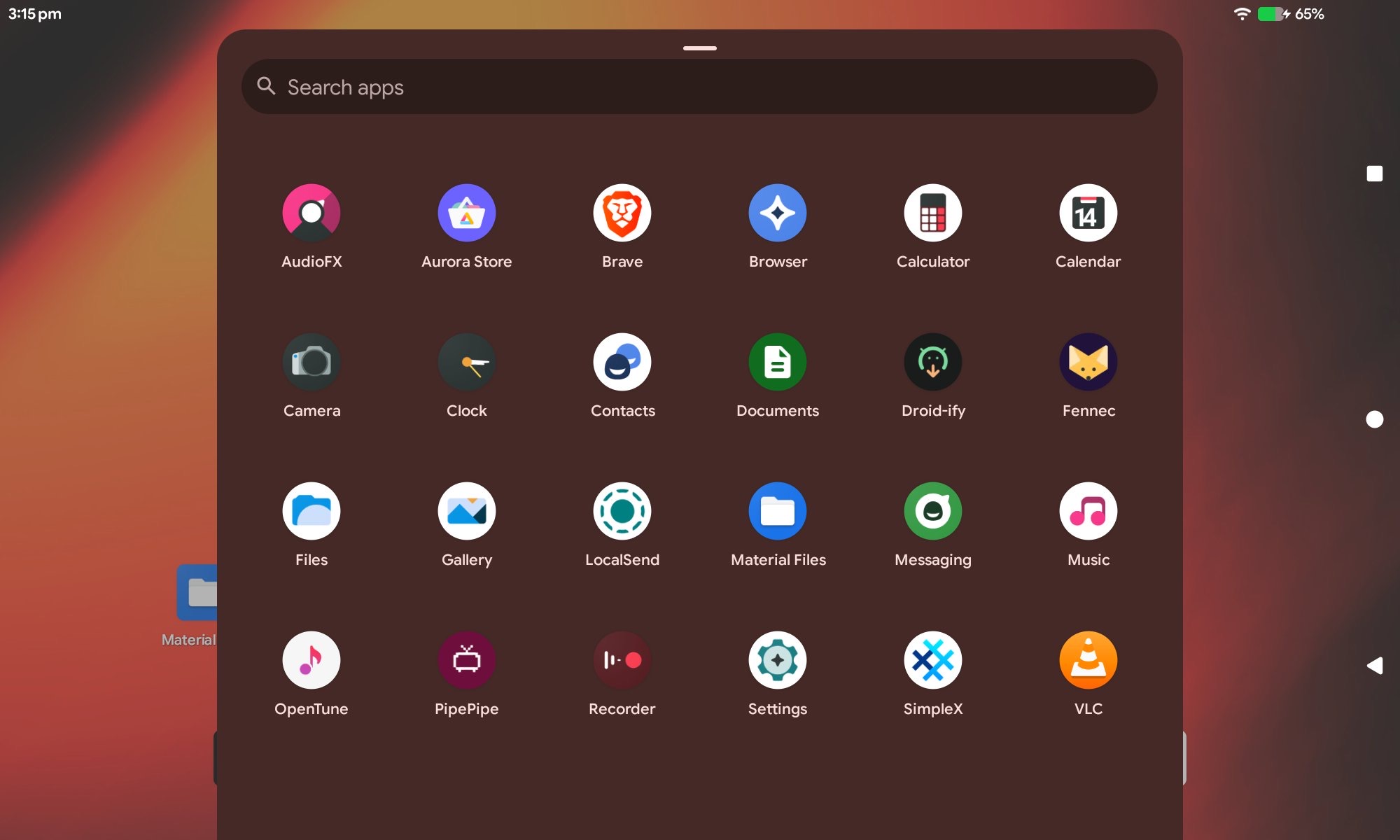Tap the Home circle navigation button
The image size is (1400, 840).
[1375, 419]
